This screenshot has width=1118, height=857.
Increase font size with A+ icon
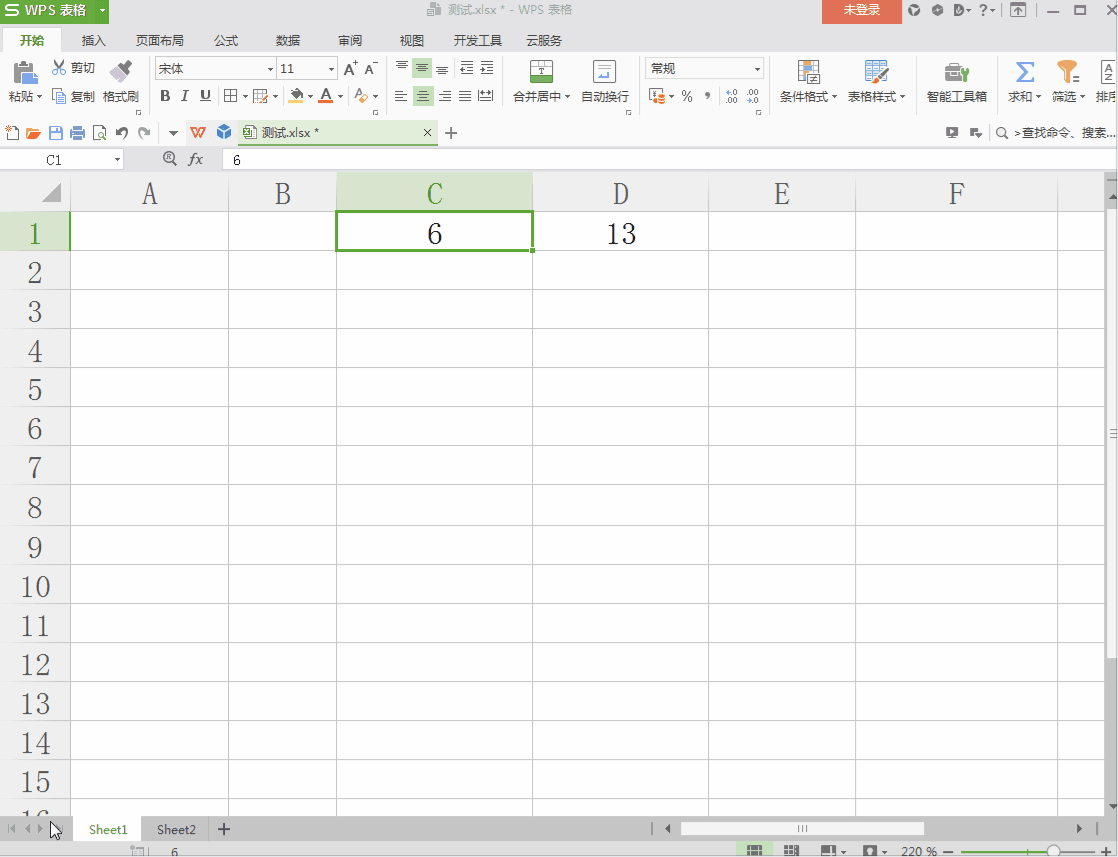[x=350, y=68]
